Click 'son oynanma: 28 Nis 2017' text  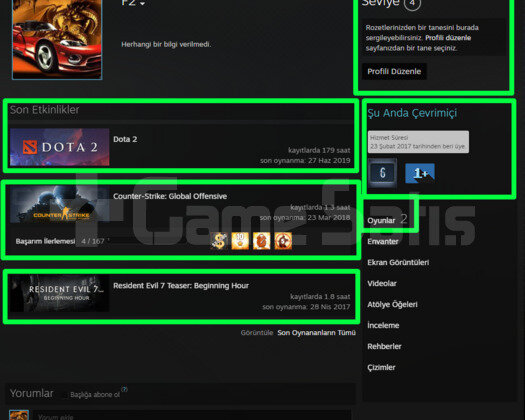pos(306,307)
